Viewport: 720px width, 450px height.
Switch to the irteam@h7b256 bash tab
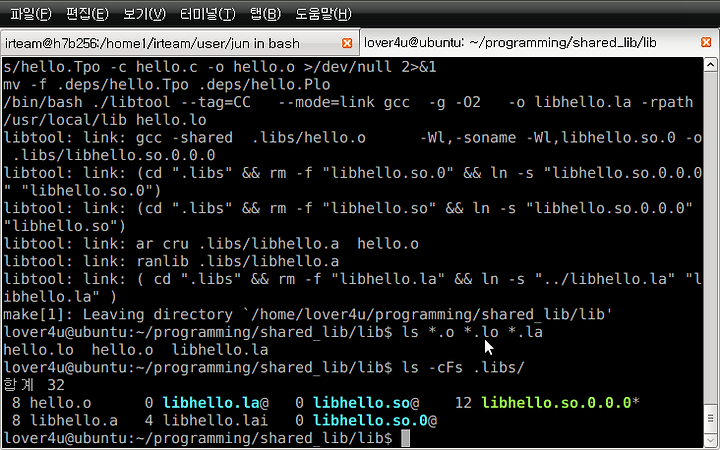point(179,43)
